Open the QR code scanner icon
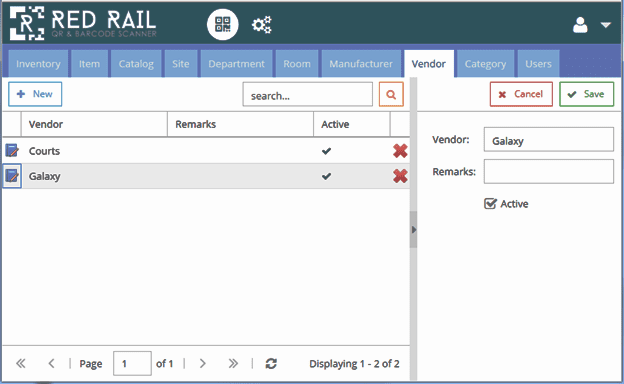The image size is (624, 384). pyautogui.click(x=222, y=25)
